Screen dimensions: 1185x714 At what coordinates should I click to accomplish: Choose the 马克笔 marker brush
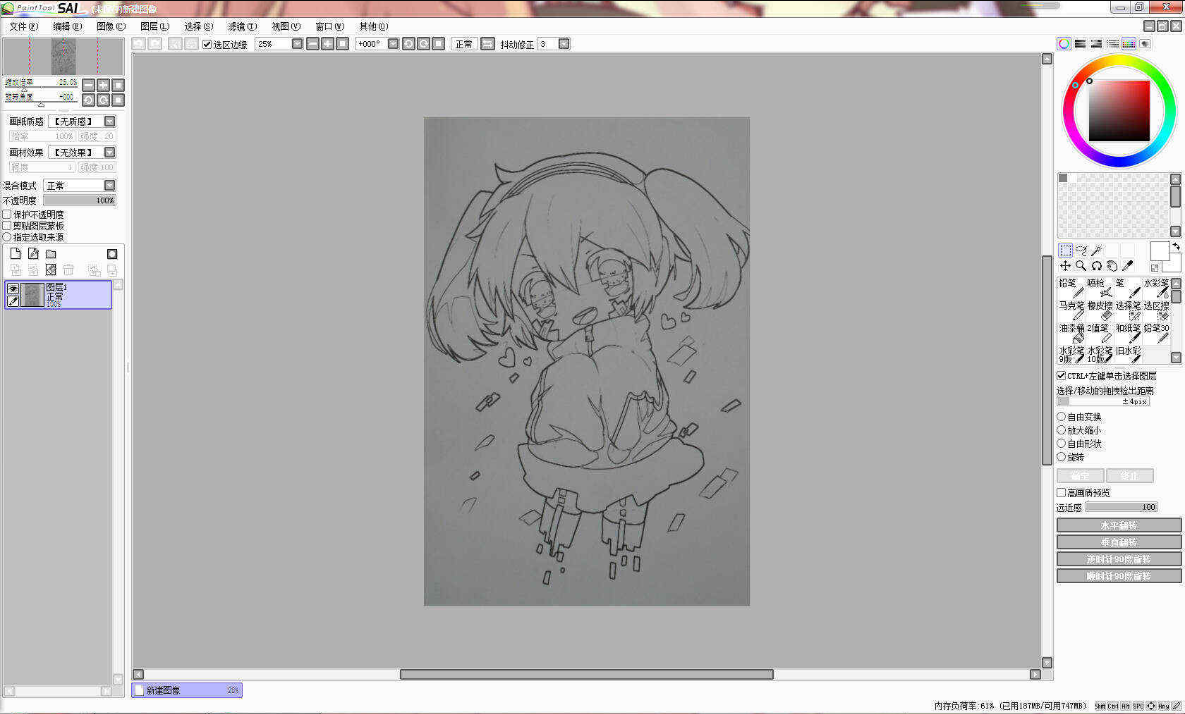(x=1071, y=310)
